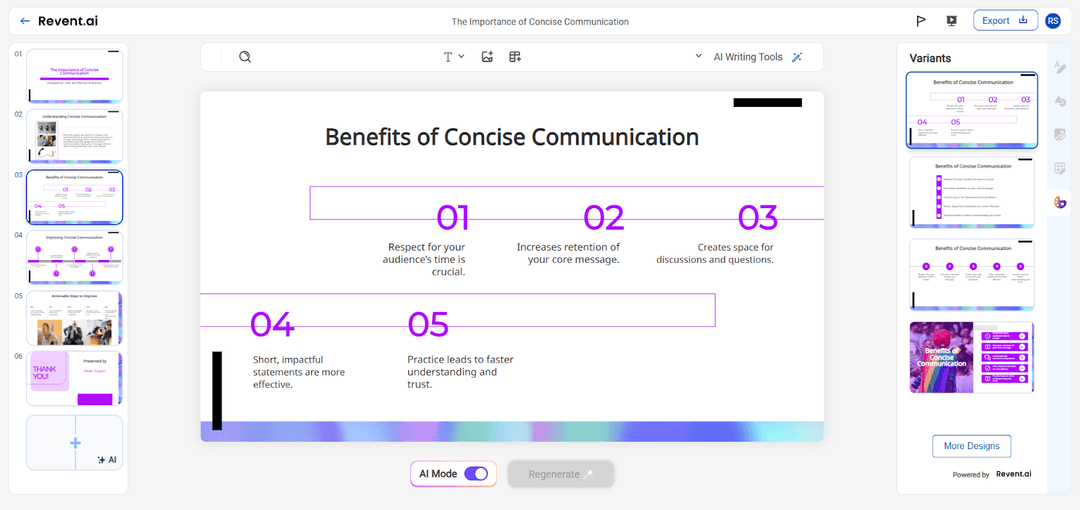This screenshot has width=1080, height=510.
Task: Click the Export button
Action: pos(1005,21)
